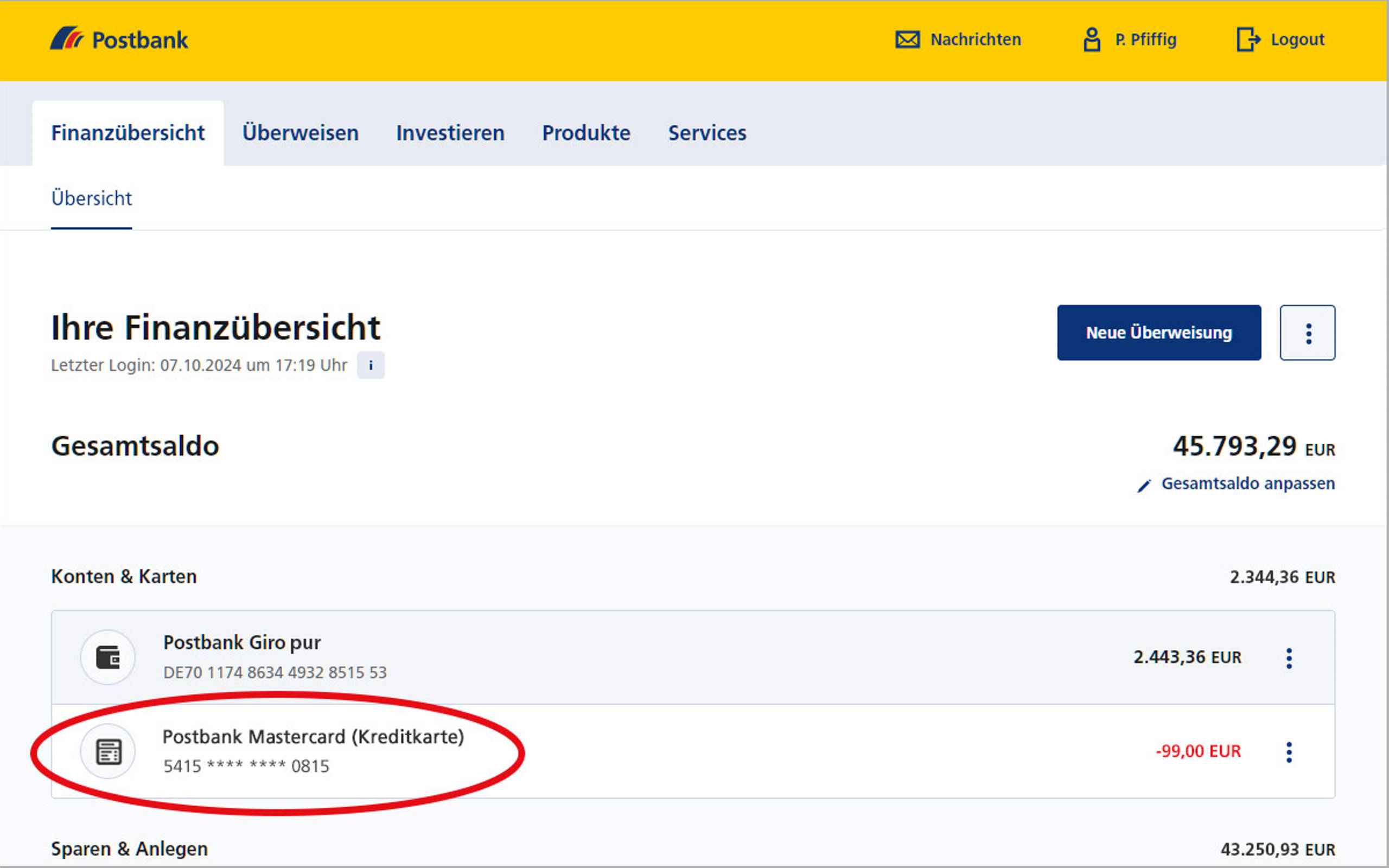Click the pencil icon beside Gesamtsaldo anpassen
Image resolution: width=1389 pixels, height=868 pixels.
click(1144, 485)
